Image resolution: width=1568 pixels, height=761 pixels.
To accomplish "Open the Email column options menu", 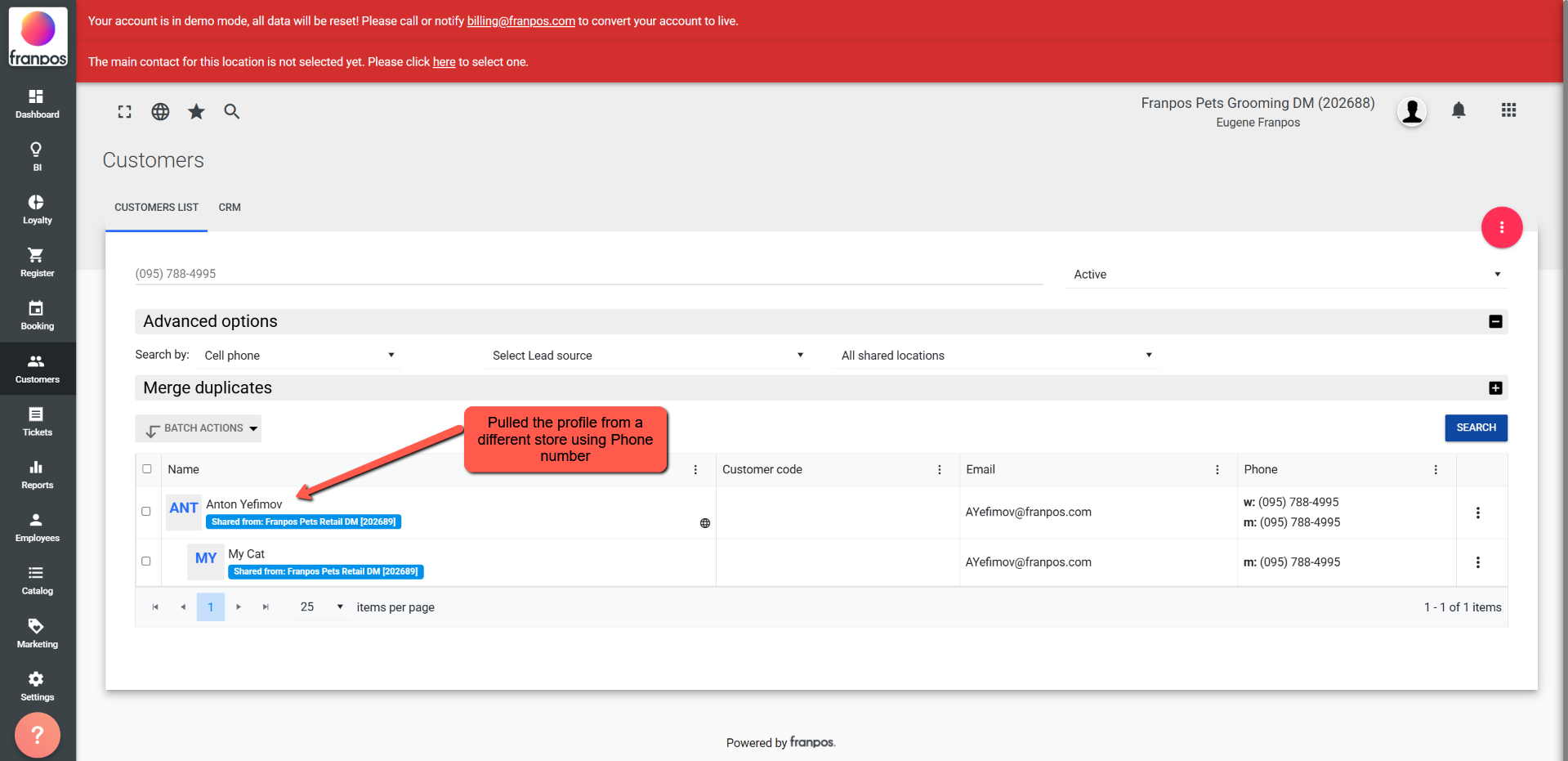I will (1217, 470).
